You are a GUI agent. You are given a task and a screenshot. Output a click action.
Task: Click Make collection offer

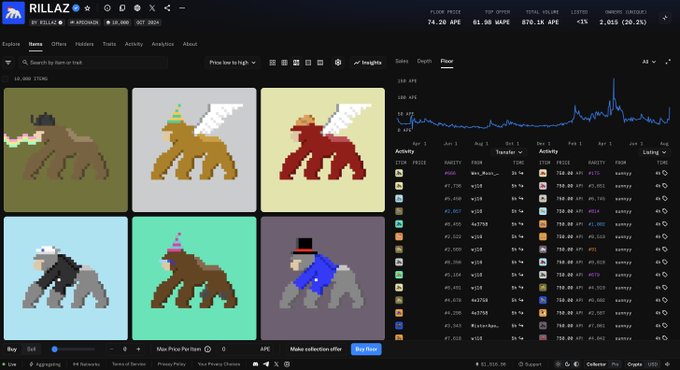click(x=316, y=349)
